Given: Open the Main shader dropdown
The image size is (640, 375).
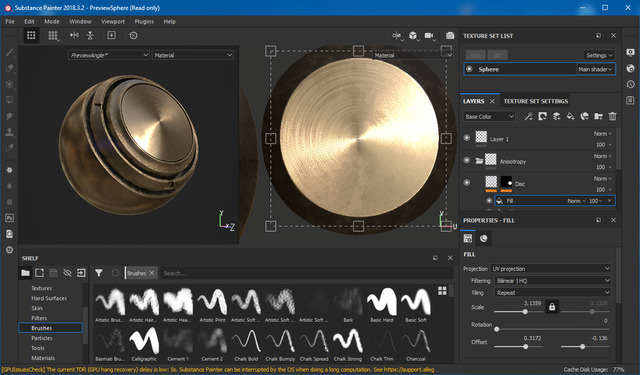Looking at the screenshot, I should (595, 69).
